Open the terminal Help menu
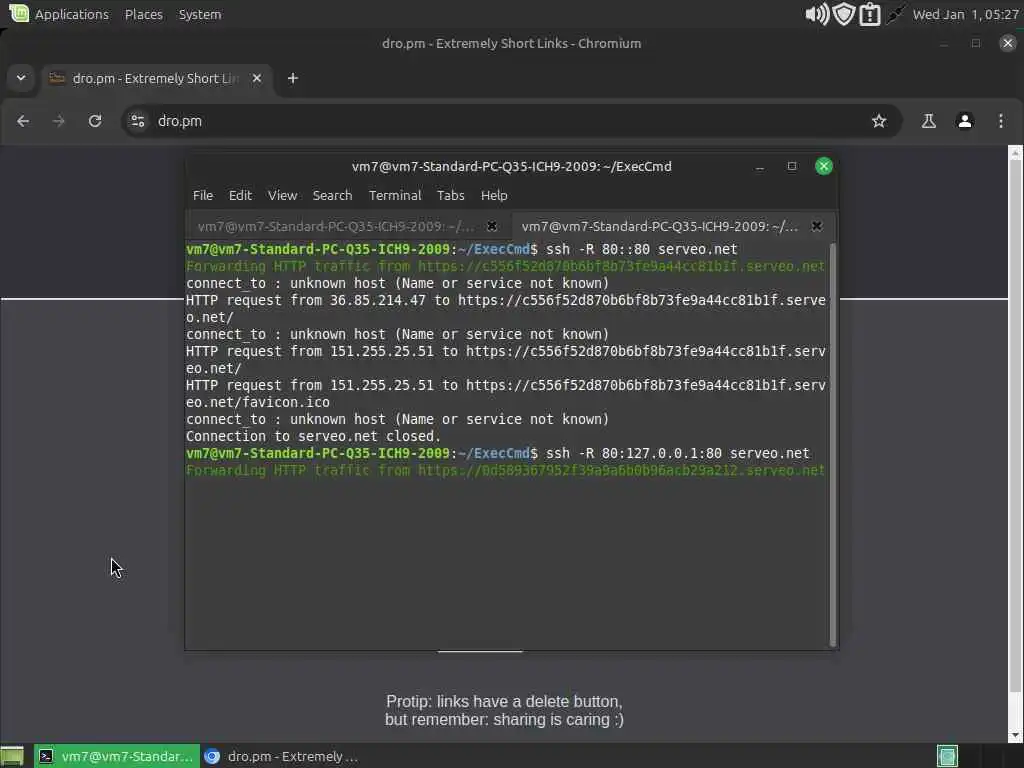 pos(494,195)
